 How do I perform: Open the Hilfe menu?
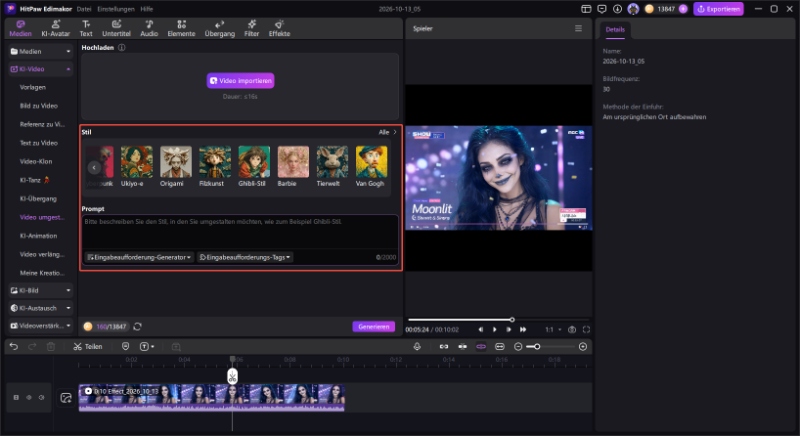point(146,9)
